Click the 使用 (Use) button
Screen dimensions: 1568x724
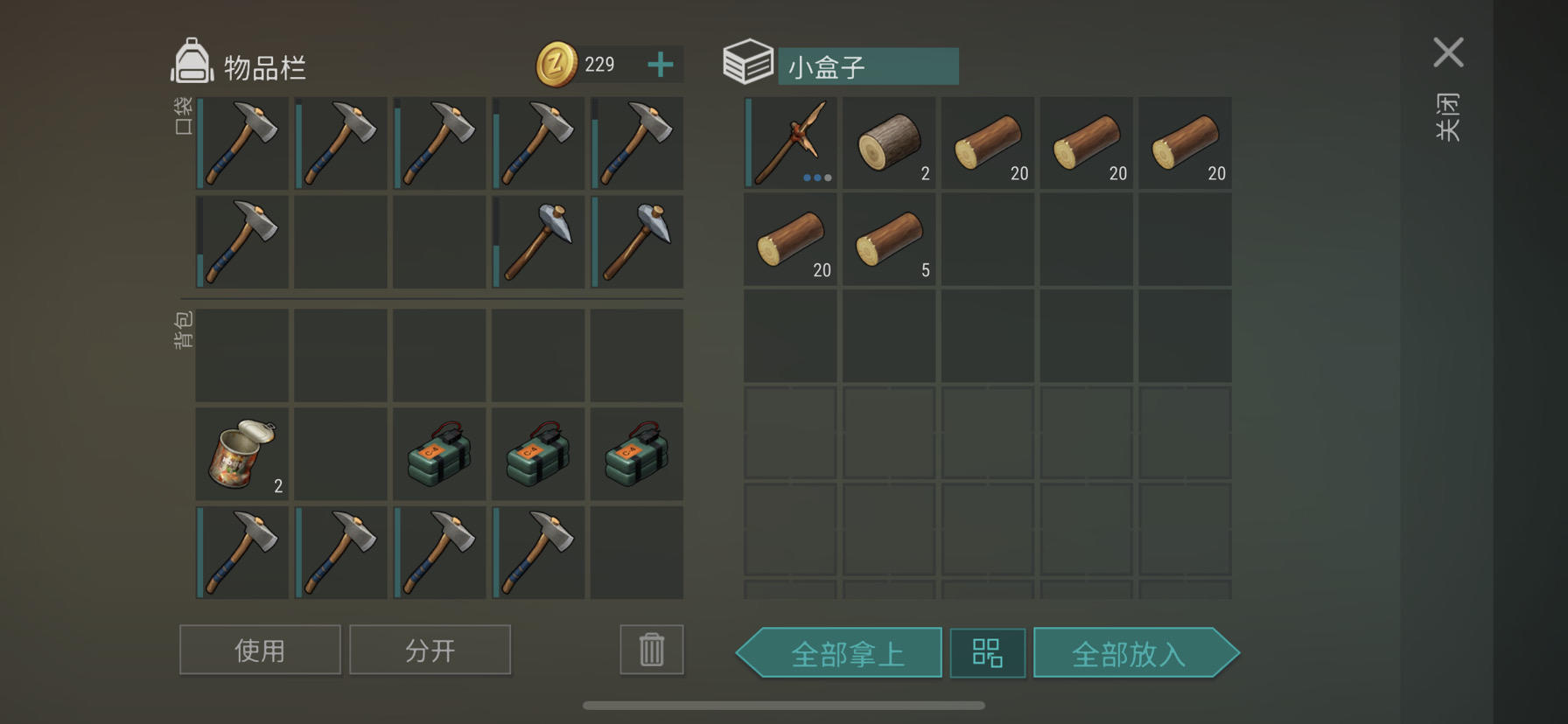pyautogui.click(x=260, y=650)
